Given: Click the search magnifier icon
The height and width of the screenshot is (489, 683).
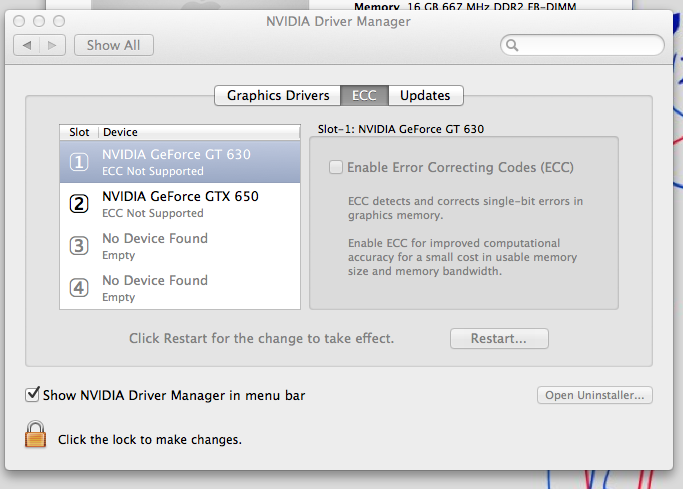Looking at the screenshot, I should [512, 45].
